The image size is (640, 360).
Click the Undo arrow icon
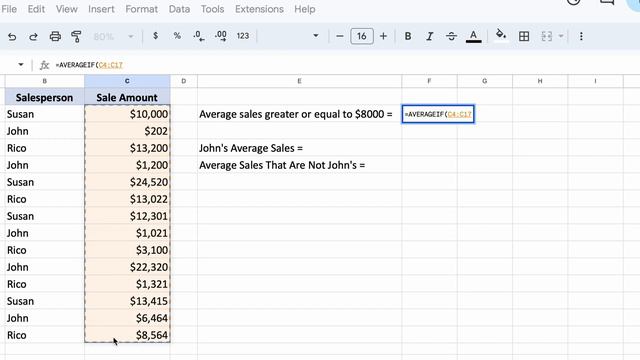[x=12, y=36]
